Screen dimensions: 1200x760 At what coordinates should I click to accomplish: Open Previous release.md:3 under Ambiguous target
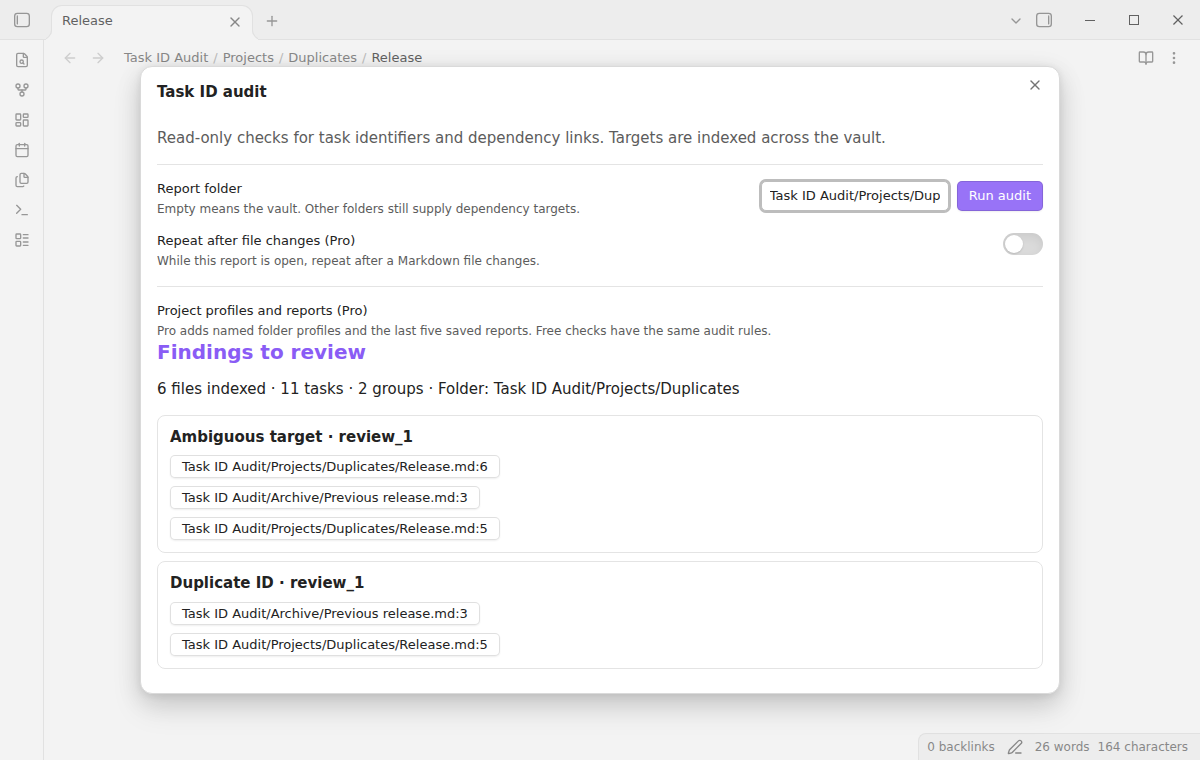(325, 498)
